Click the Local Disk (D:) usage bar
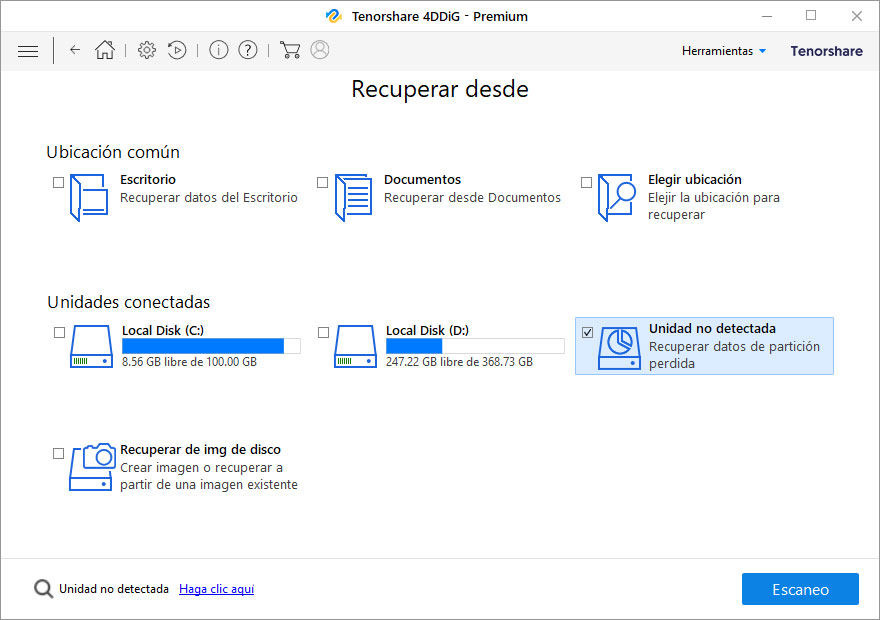880x620 pixels. [475, 346]
